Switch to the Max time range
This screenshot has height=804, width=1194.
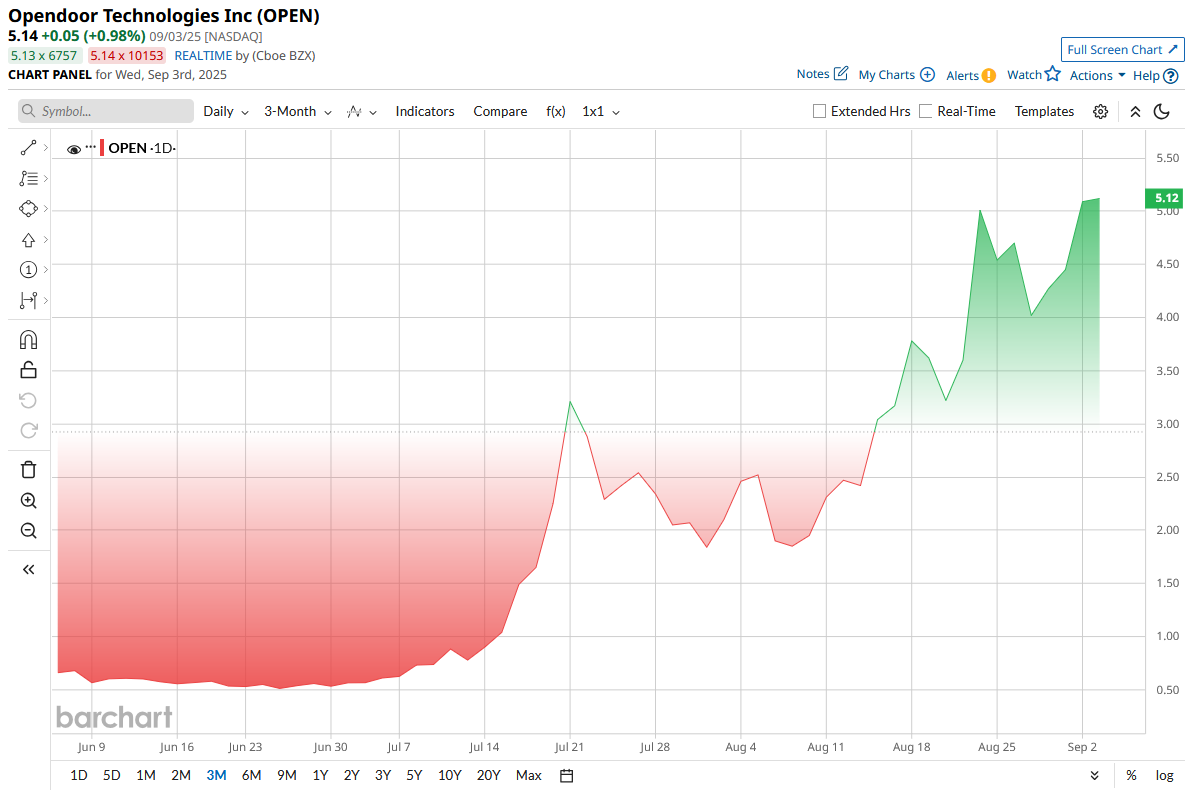(x=528, y=775)
